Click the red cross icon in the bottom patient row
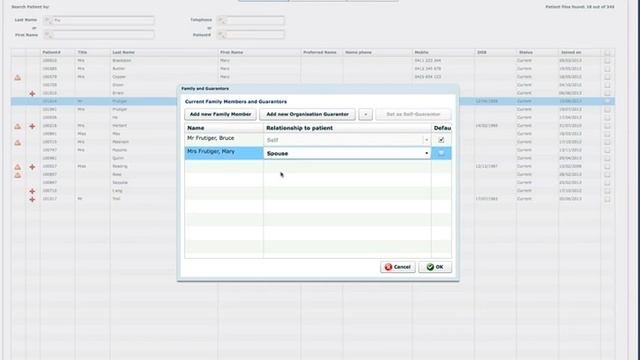 point(32,199)
